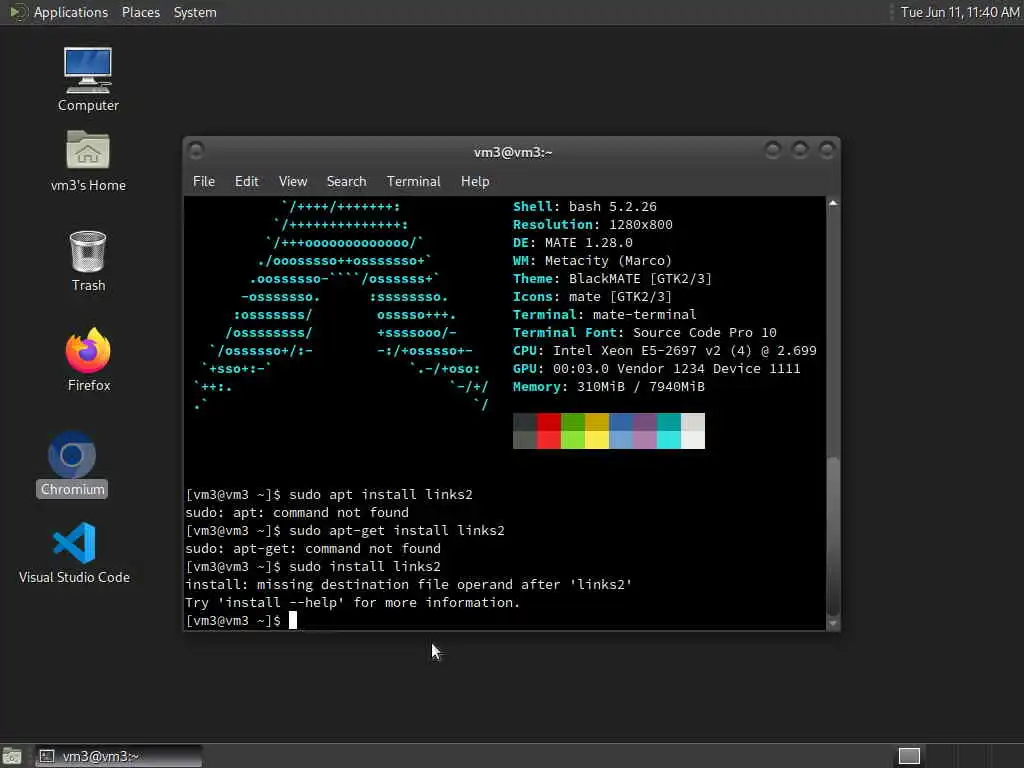The image size is (1024, 768).
Task: Open the Terminal menu in menubar
Action: 413,182
